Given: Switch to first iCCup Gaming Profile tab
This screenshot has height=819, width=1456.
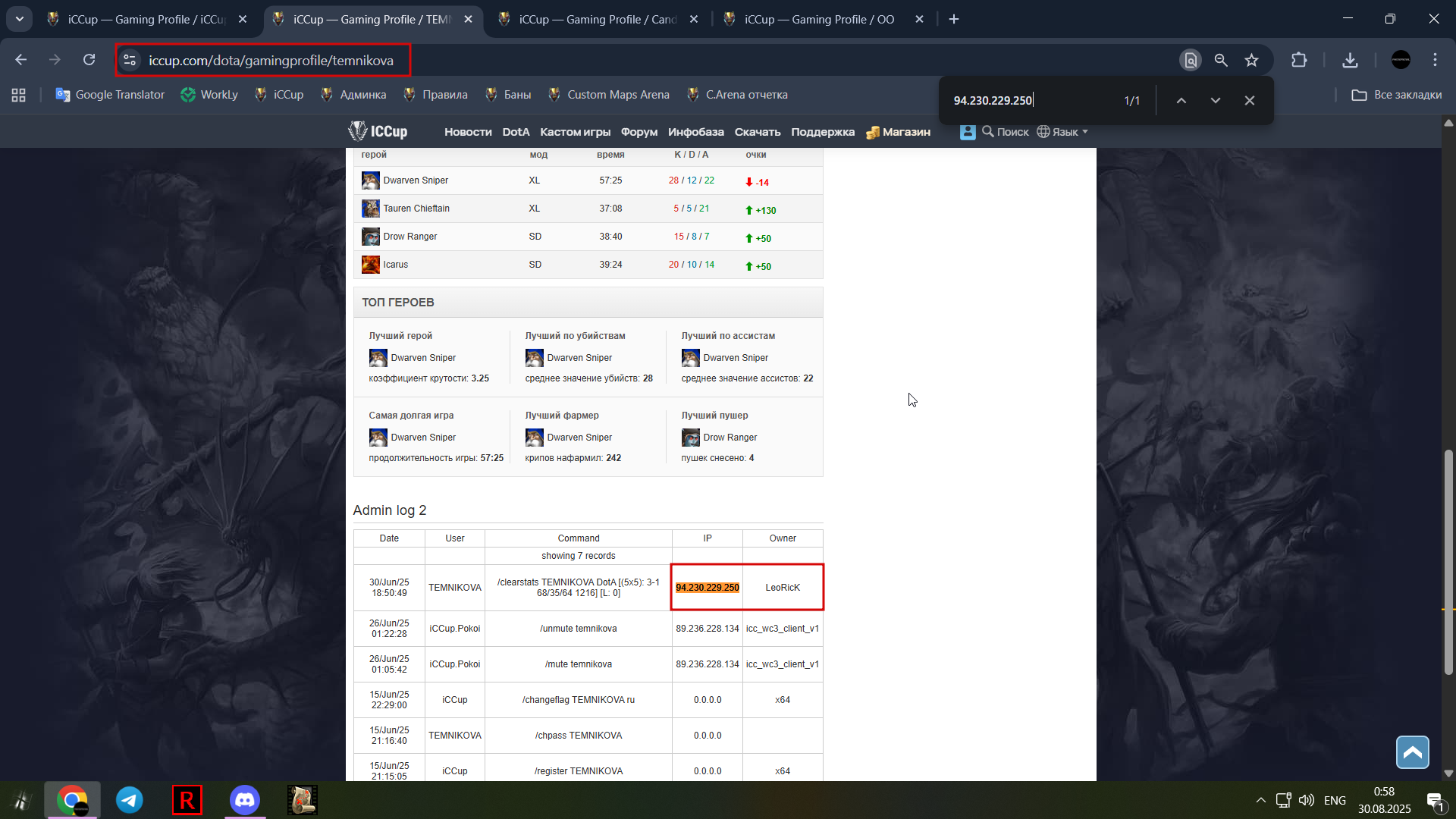Looking at the screenshot, I should [146, 20].
